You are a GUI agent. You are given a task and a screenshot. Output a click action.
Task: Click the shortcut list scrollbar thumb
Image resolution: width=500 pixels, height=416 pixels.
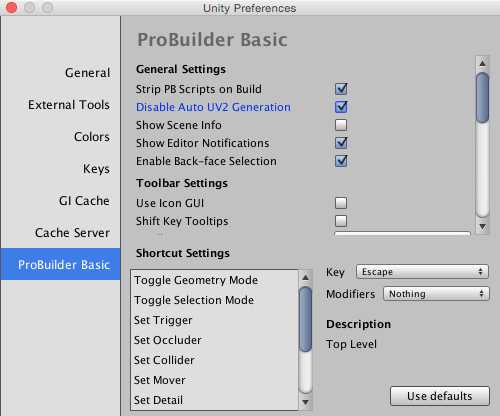click(x=305, y=319)
